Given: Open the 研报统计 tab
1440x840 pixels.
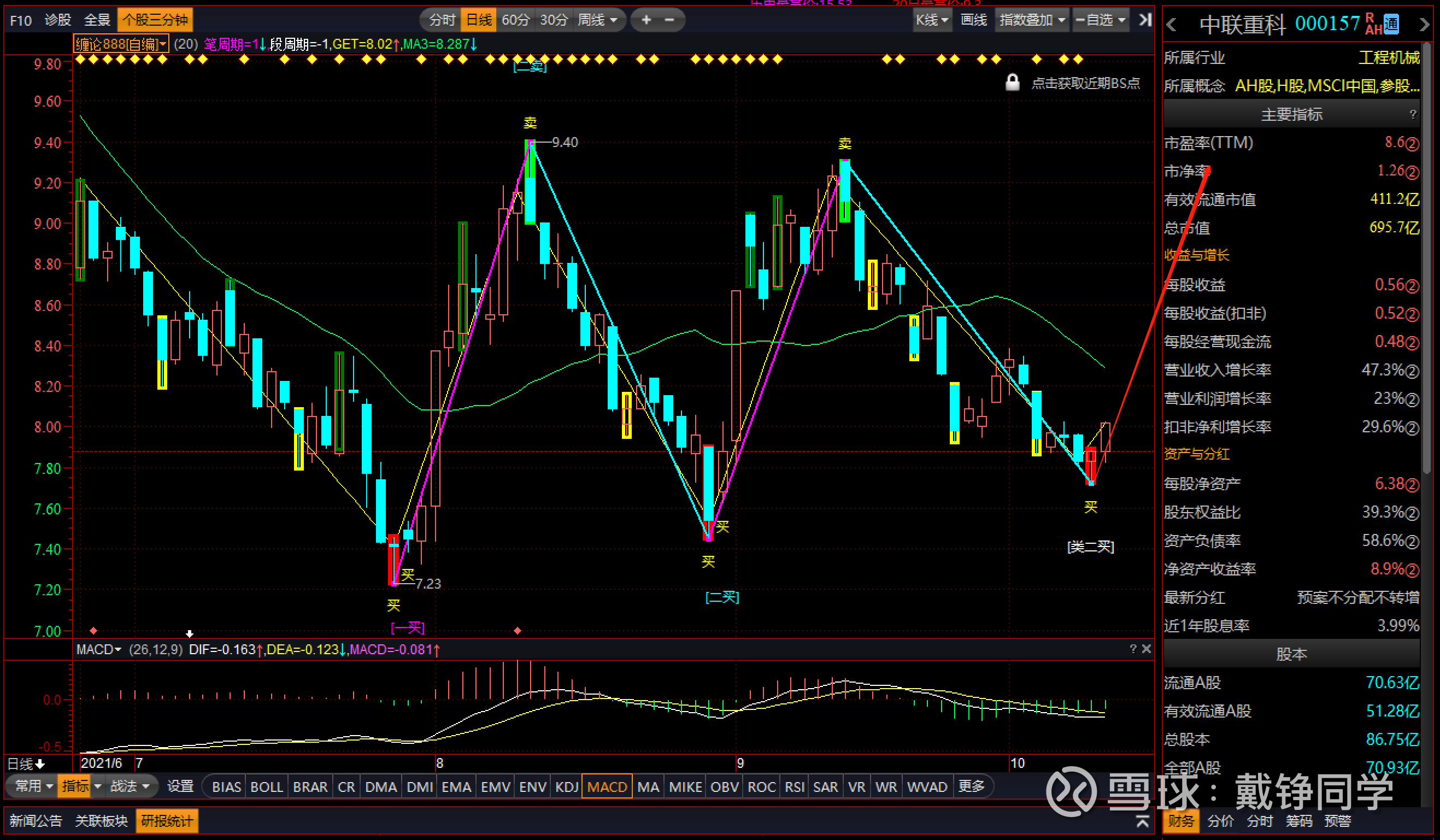Looking at the screenshot, I should pos(167,821).
